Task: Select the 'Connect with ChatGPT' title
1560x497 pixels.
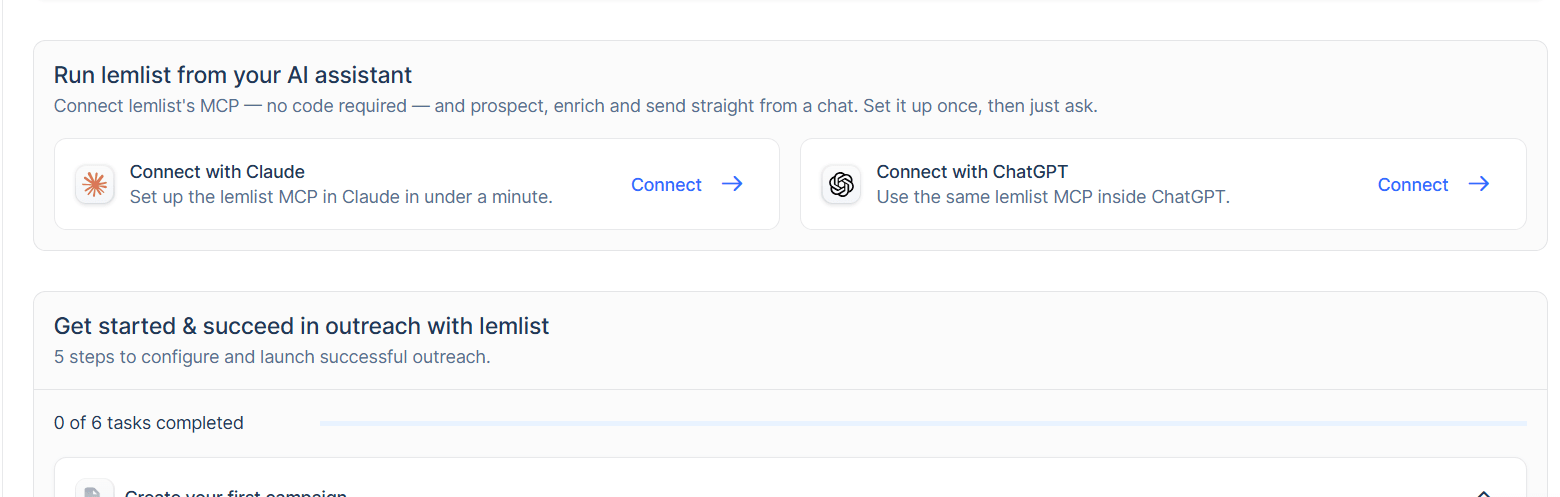Action: point(972,172)
